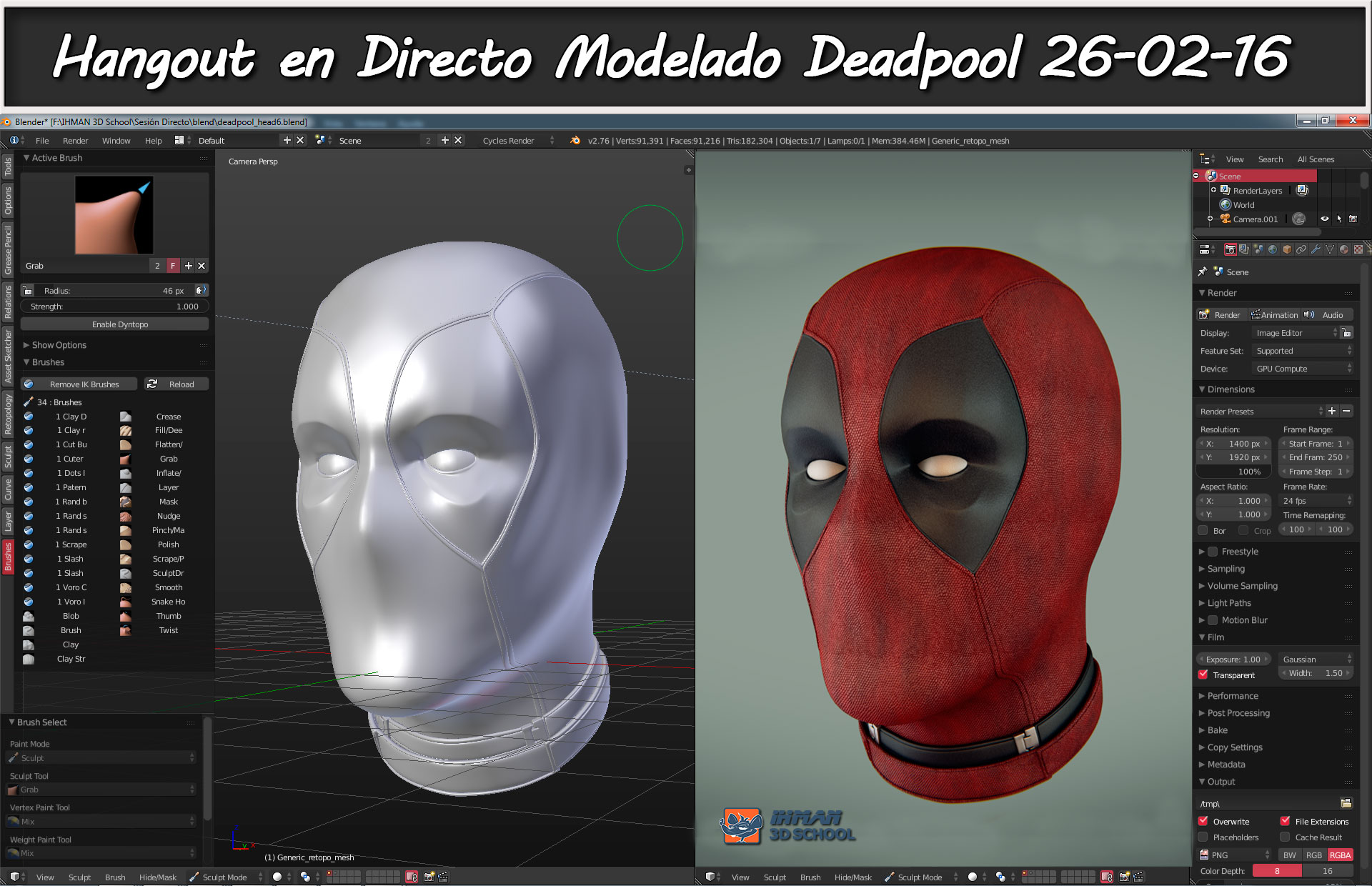The image size is (1372, 886).
Task: Open the World properties tab icon
Action: point(1273,249)
